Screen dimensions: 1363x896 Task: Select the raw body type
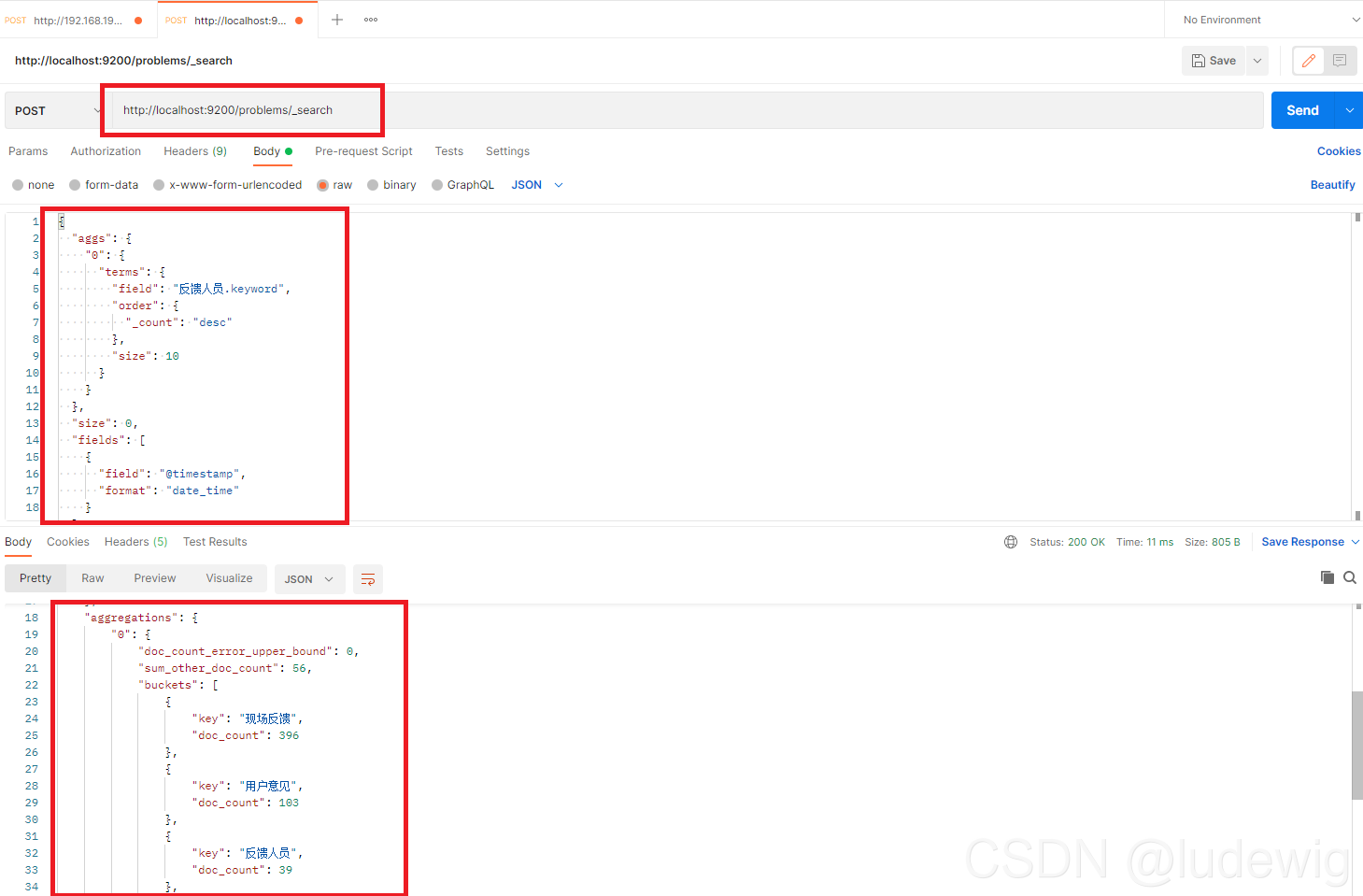[334, 185]
